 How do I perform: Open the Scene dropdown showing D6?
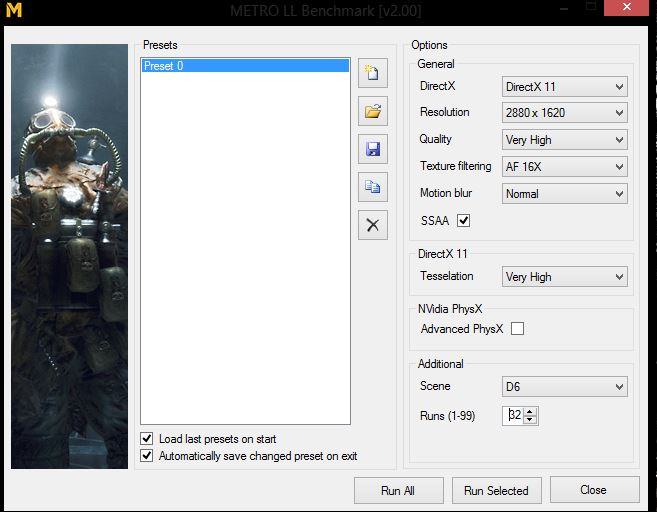click(x=565, y=386)
